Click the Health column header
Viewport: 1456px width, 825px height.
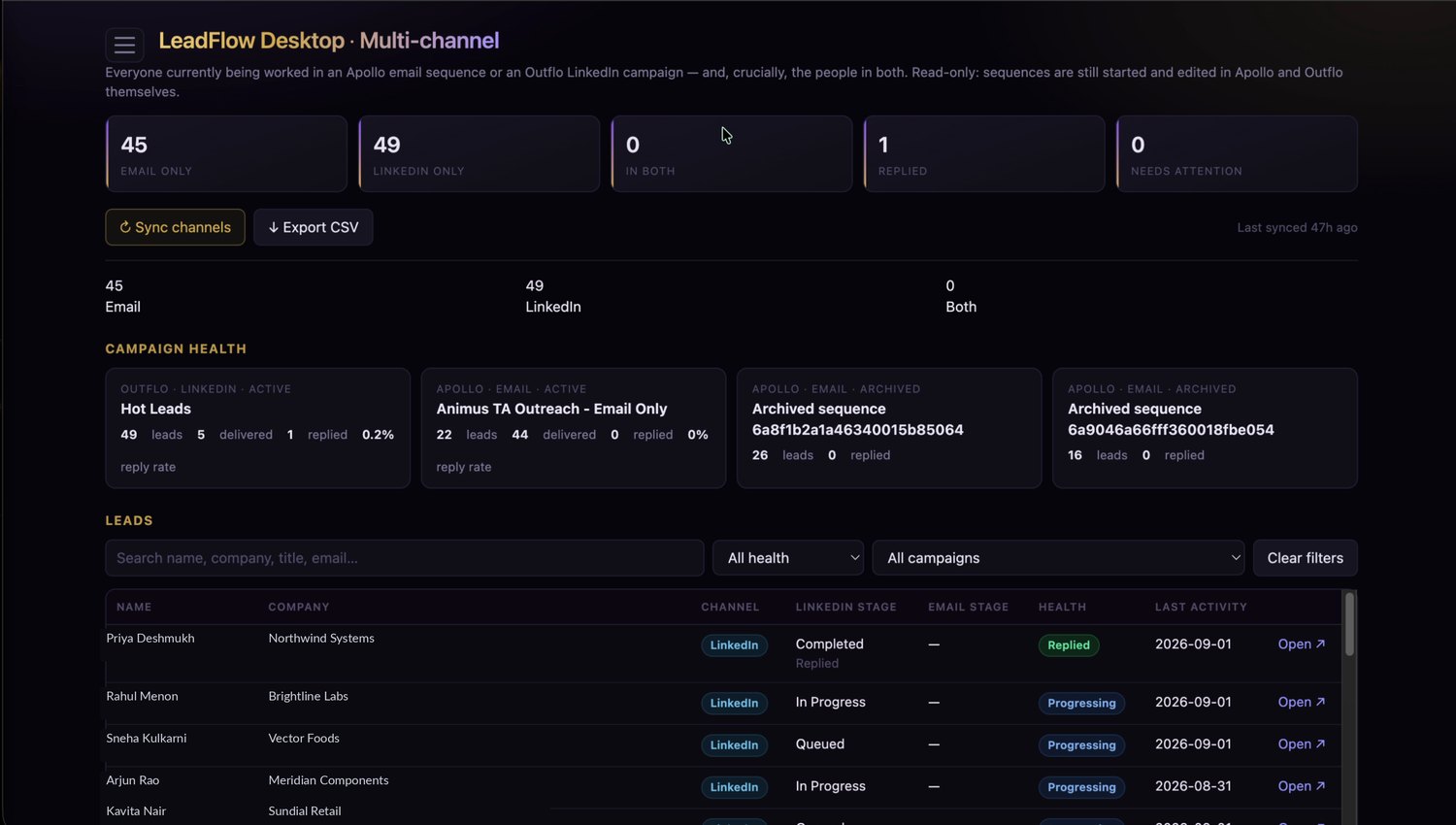[x=1062, y=608]
